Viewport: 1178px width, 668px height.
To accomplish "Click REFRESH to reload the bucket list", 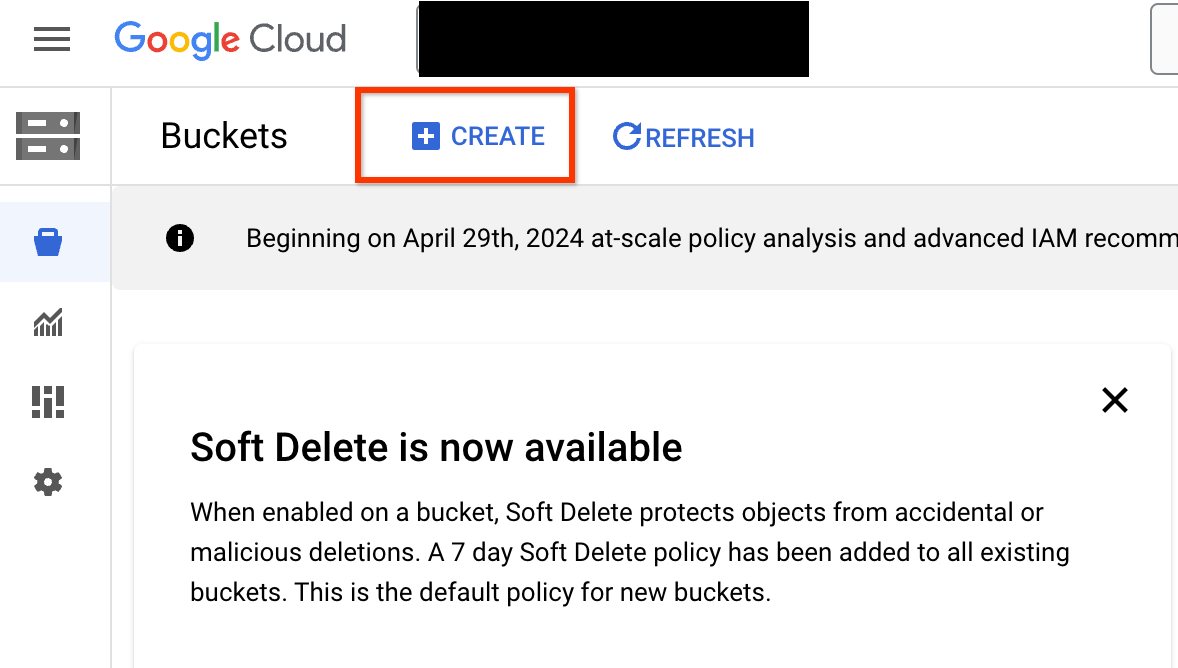I will click(x=683, y=137).
